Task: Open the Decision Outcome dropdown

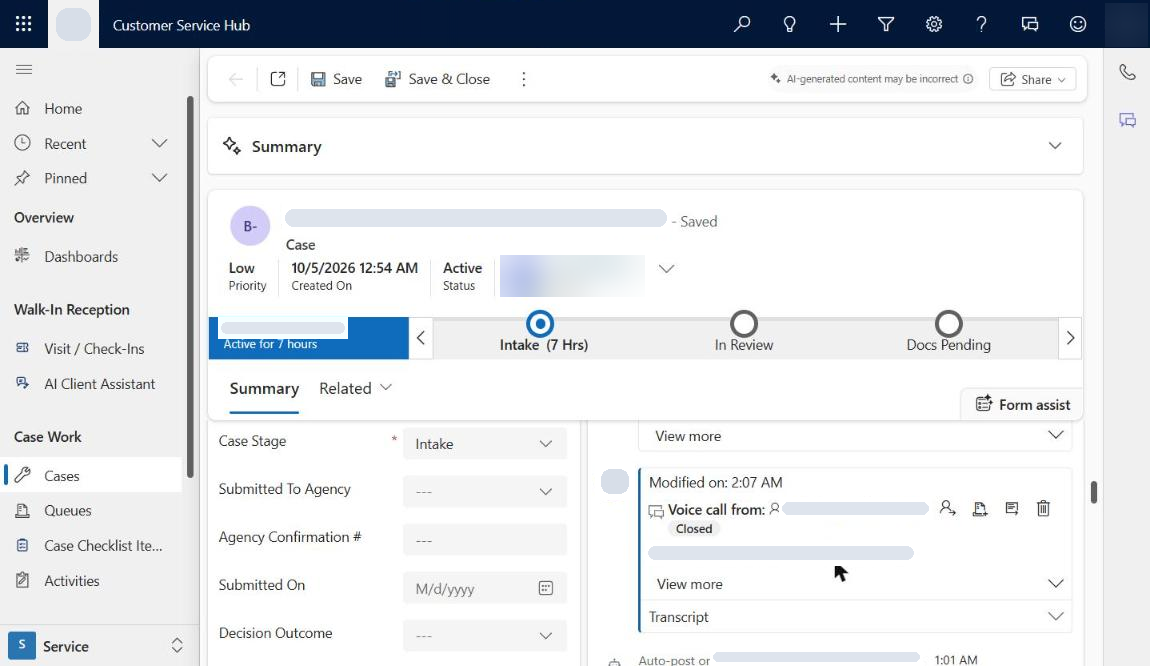Action: (485, 635)
